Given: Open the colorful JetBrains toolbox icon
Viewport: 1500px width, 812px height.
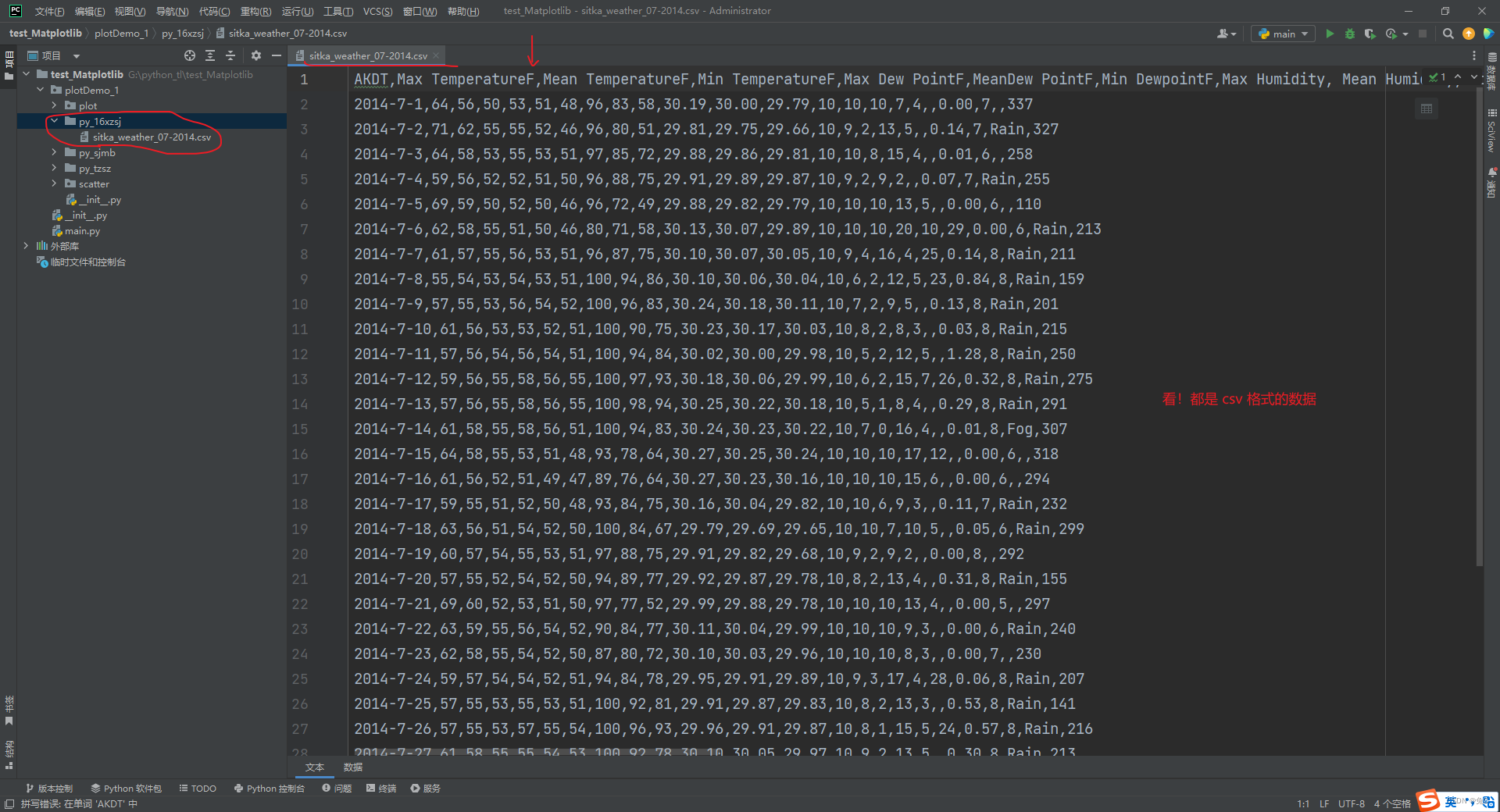Looking at the screenshot, I should point(1488,34).
